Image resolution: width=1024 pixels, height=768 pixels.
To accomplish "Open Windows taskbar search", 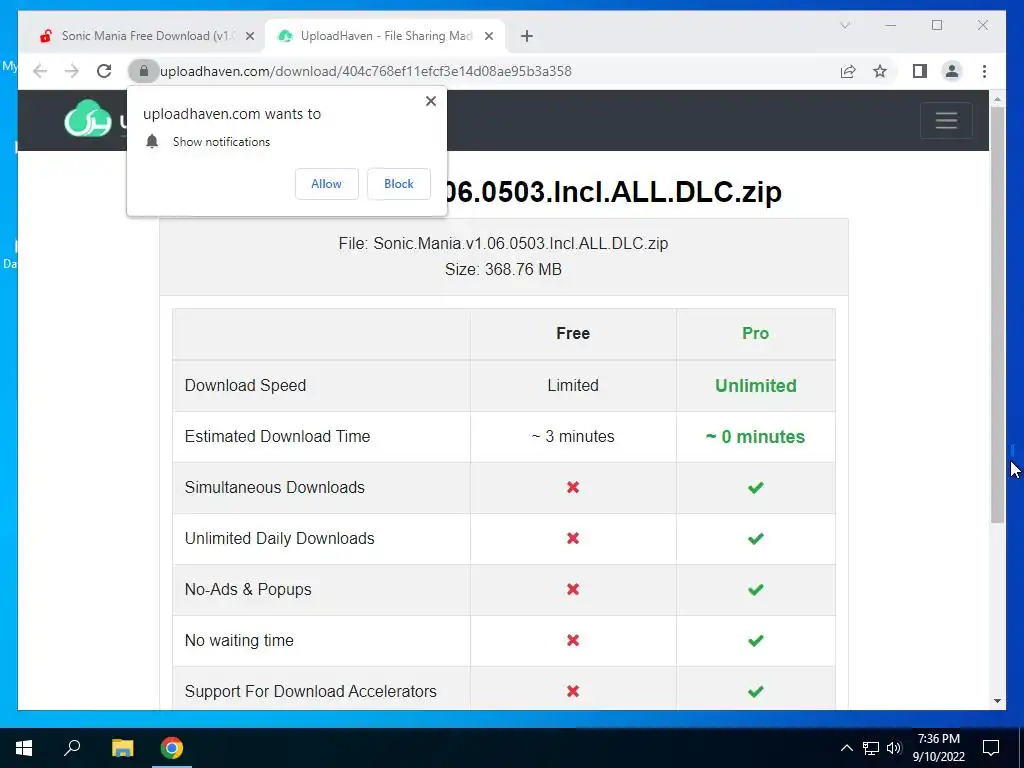I will [x=72, y=748].
